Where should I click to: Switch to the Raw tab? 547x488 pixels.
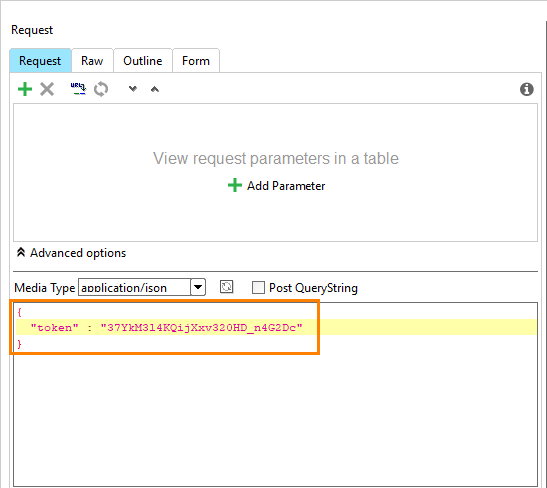92,61
